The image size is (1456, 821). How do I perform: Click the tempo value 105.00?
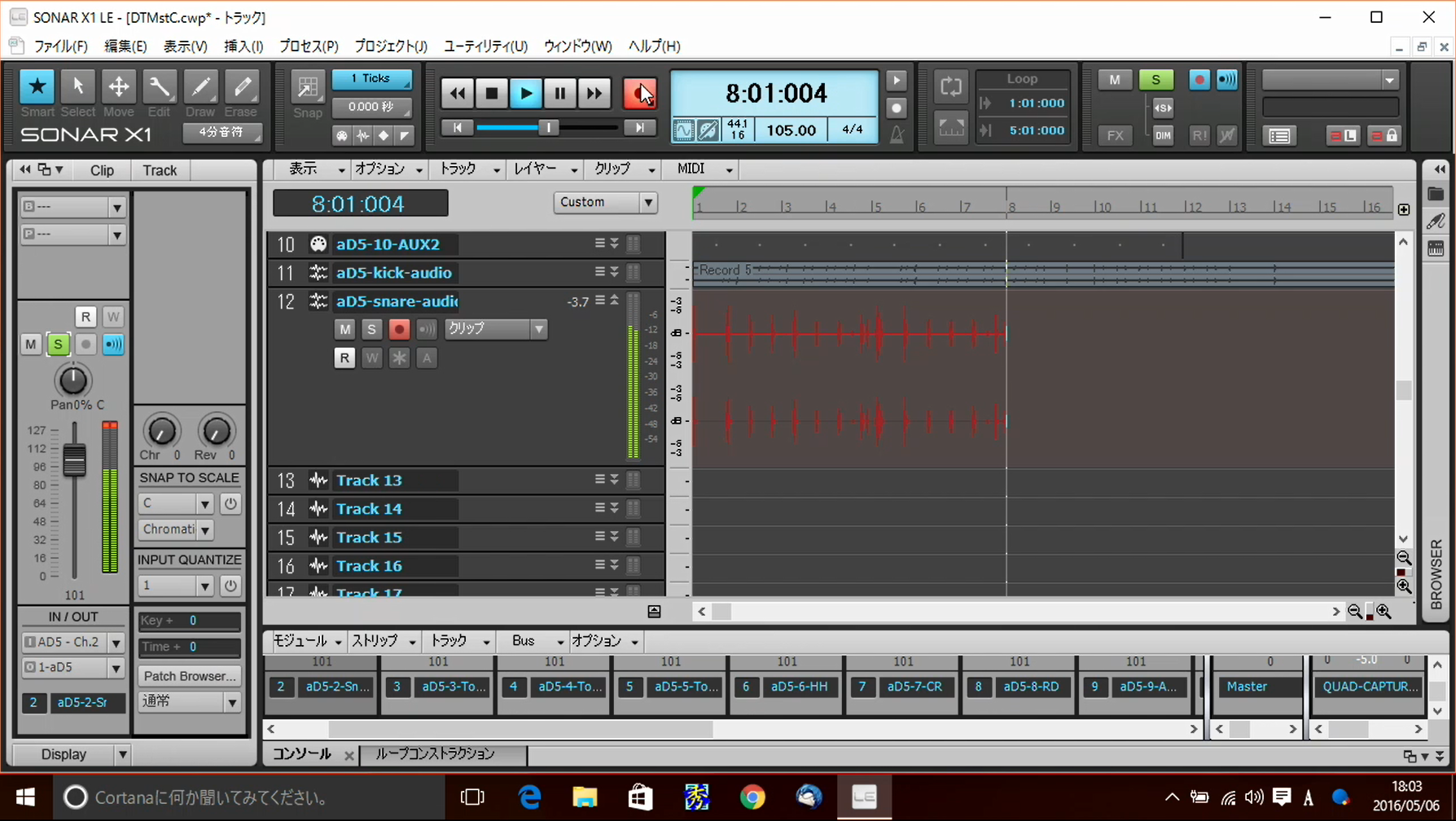coord(791,130)
